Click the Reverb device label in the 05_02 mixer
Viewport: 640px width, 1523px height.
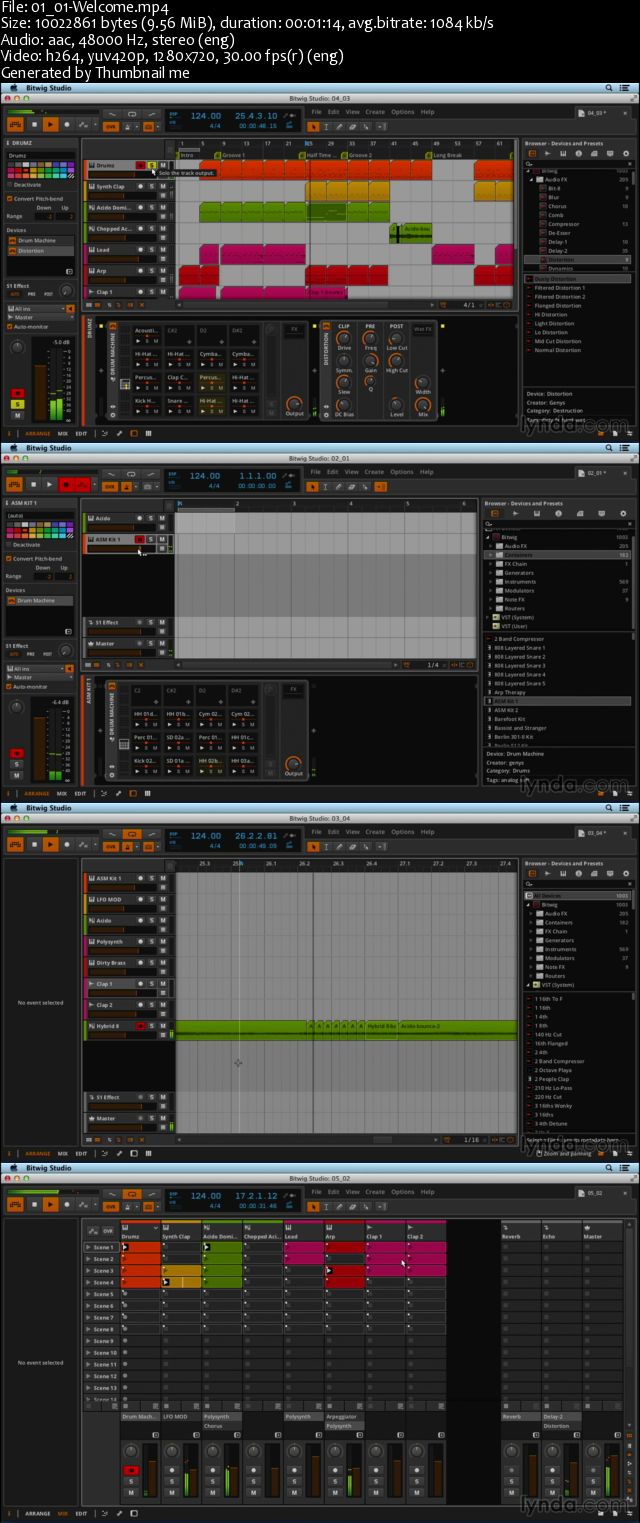pyautogui.click(x=519, y=1416)
